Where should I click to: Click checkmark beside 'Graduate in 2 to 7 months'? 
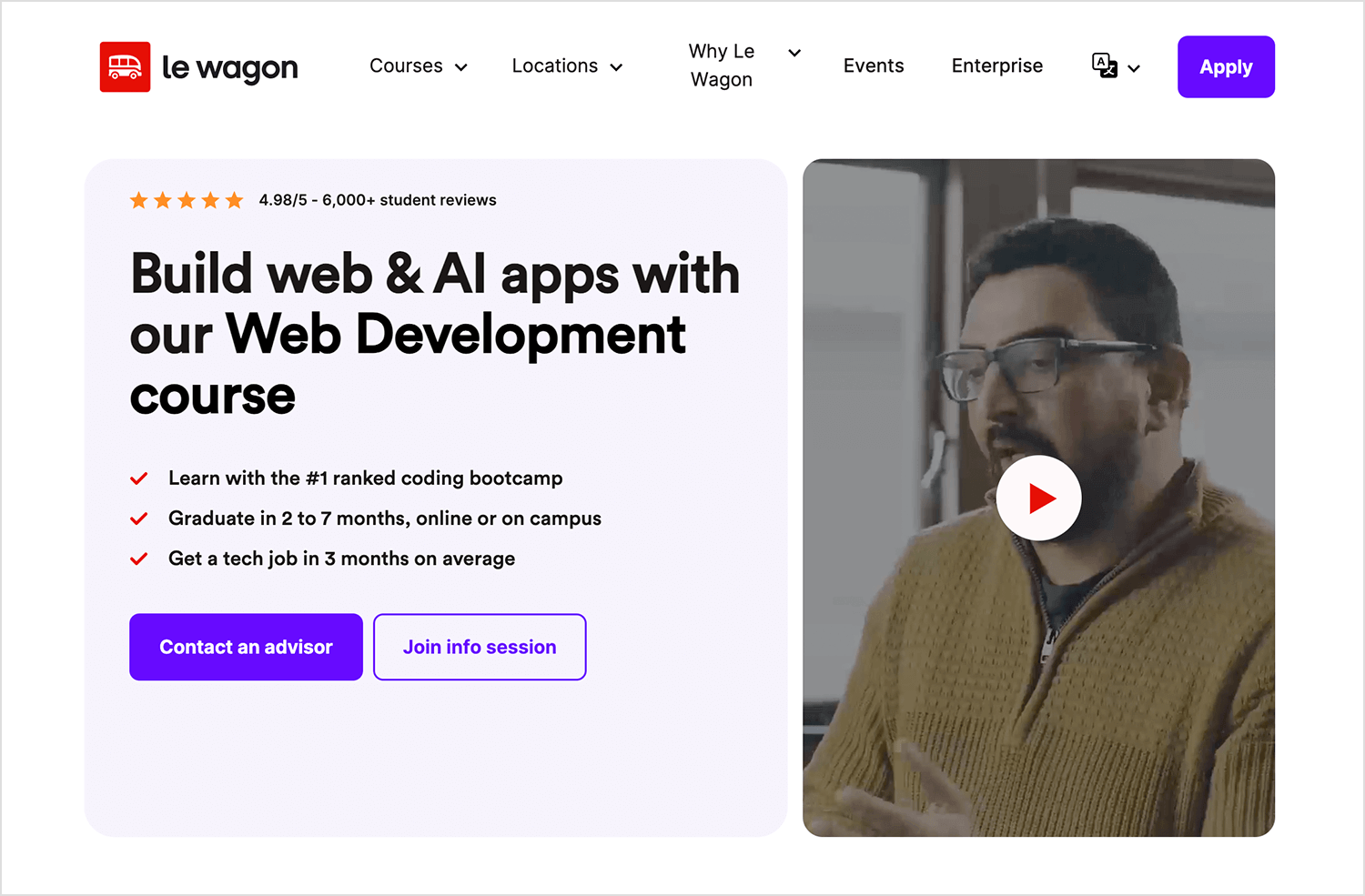coord(139,518)
